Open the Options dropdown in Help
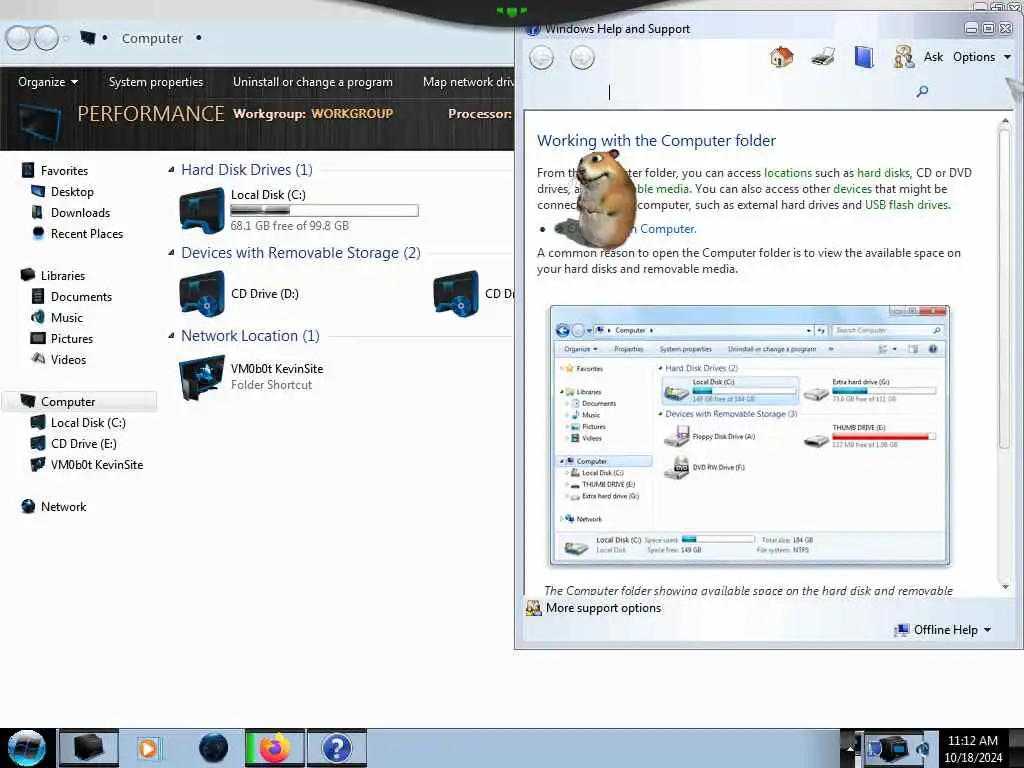1024x768 pixels. pyautogui.click(x=982, y=57)
